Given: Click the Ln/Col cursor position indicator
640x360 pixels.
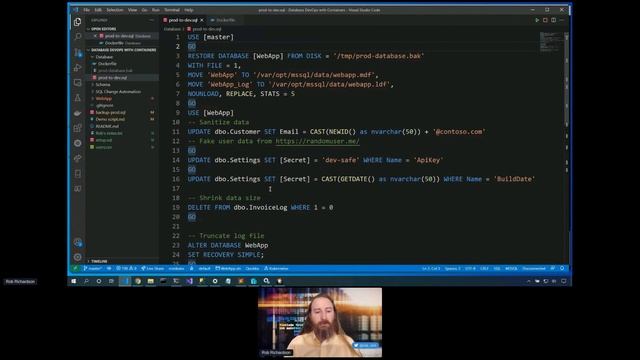Looking at the screenshot, I should click(431, 269).
